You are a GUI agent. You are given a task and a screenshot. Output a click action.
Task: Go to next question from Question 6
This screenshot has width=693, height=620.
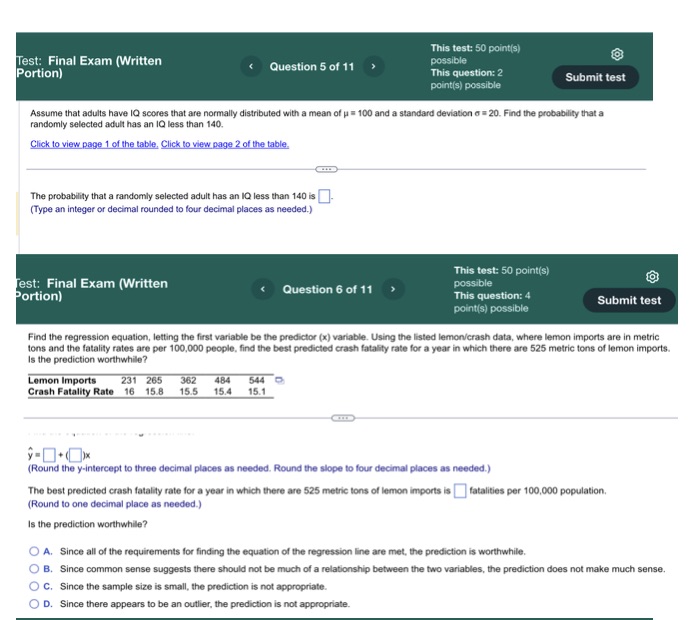[x=393, y=289]
